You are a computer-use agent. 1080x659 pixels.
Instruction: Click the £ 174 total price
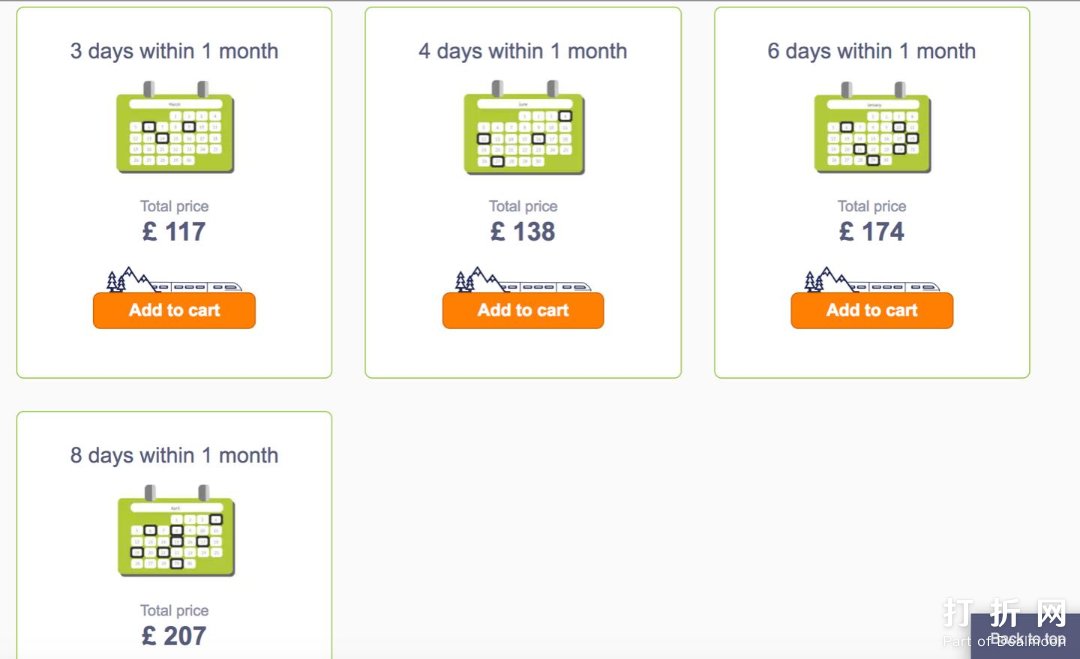[872, 232]
